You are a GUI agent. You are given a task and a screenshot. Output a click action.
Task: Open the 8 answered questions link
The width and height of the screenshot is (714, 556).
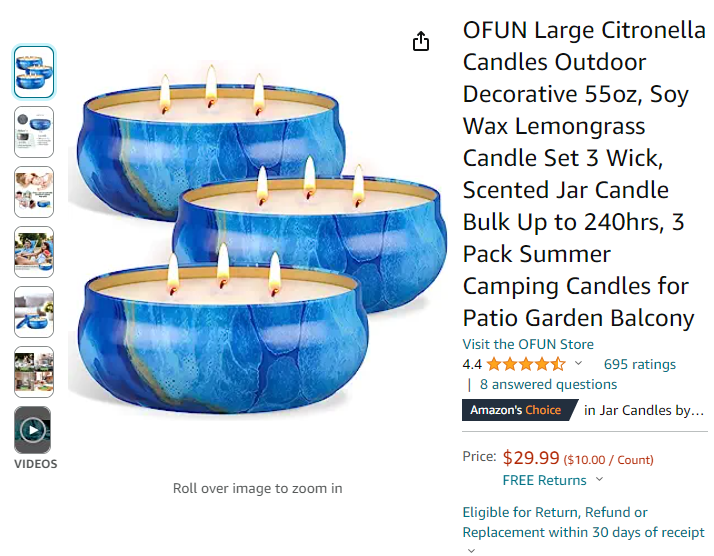(548, 384)
